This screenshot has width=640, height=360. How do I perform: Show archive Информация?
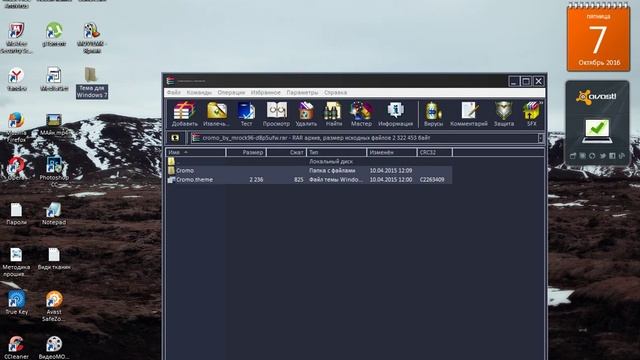coord(396,114)
